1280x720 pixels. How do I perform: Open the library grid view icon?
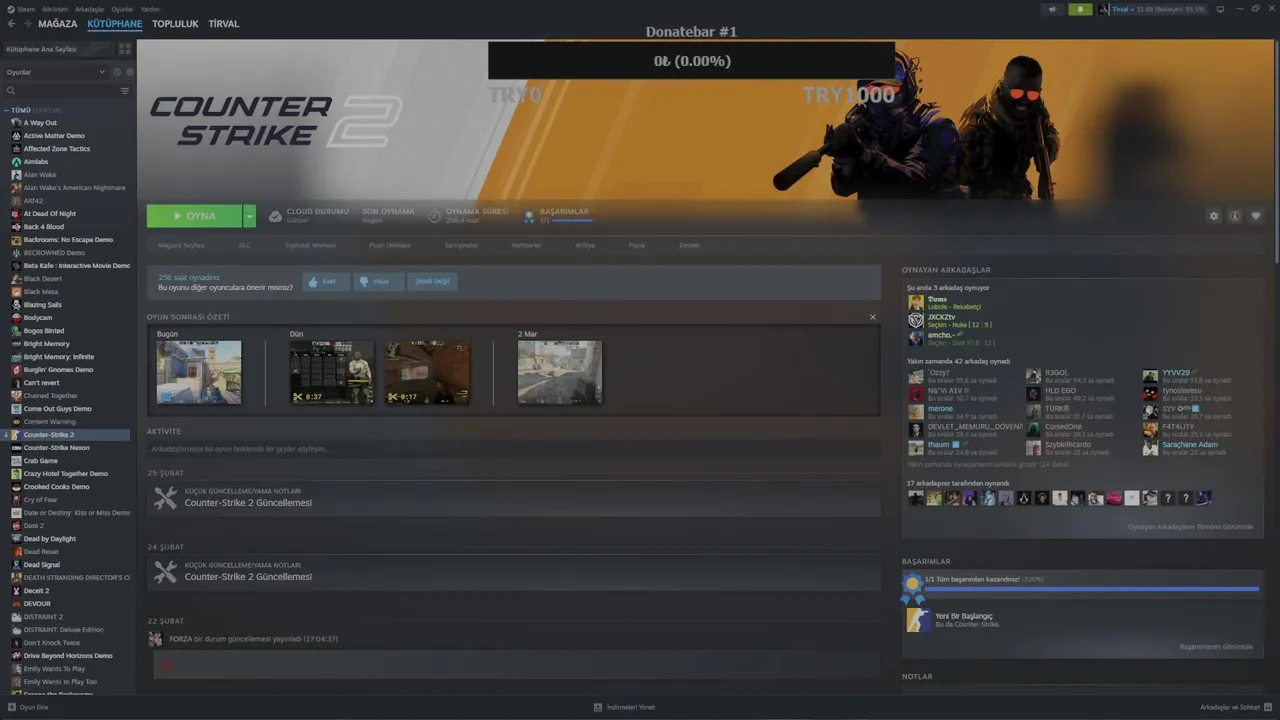125,48
